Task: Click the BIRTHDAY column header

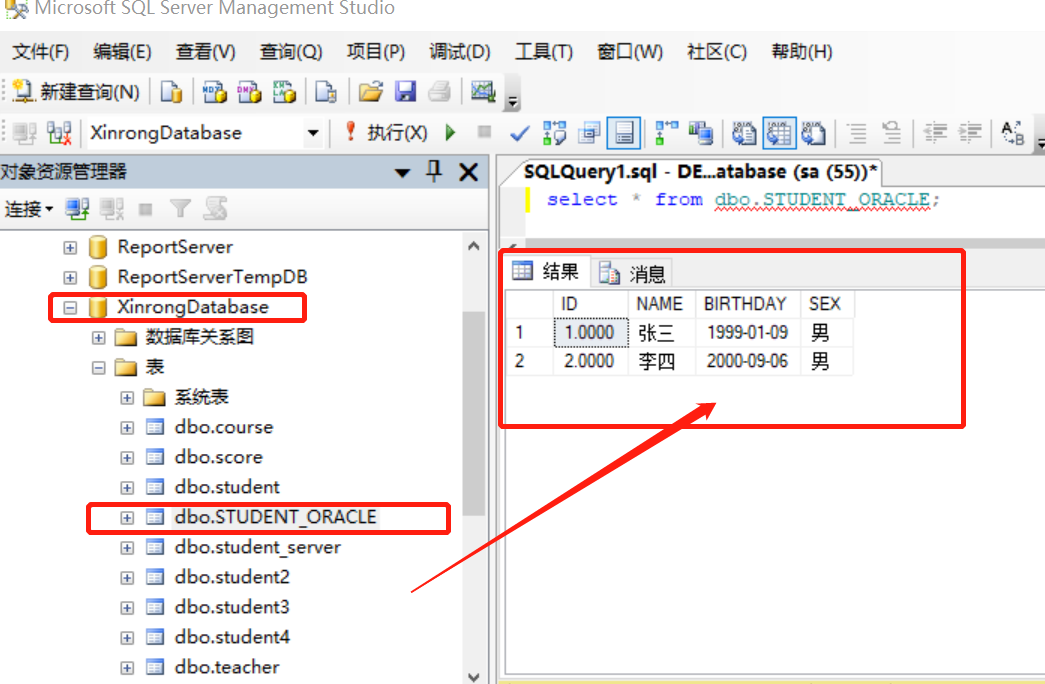Action: pos(748,303)
